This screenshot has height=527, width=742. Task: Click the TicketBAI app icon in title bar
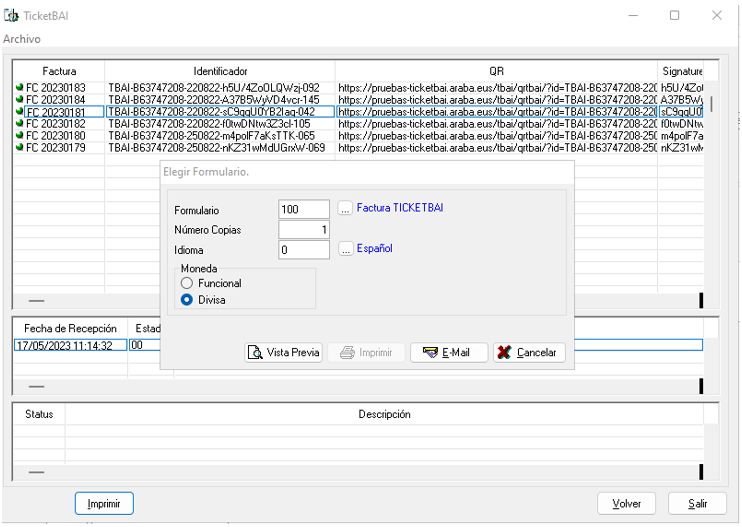tap(12, 16)
